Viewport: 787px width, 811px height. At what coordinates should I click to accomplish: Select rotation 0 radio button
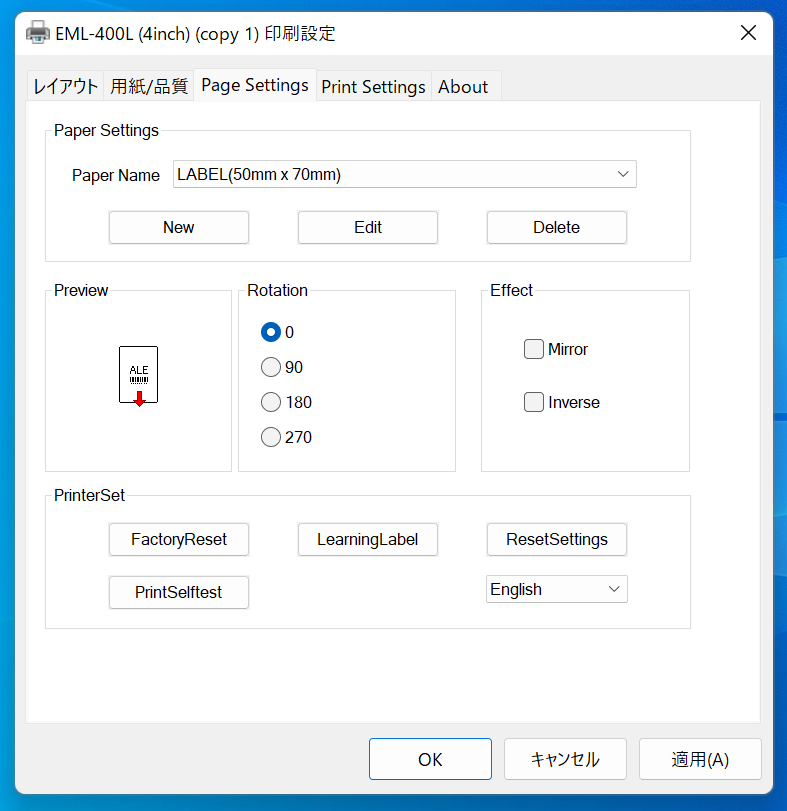pos(271,332)
